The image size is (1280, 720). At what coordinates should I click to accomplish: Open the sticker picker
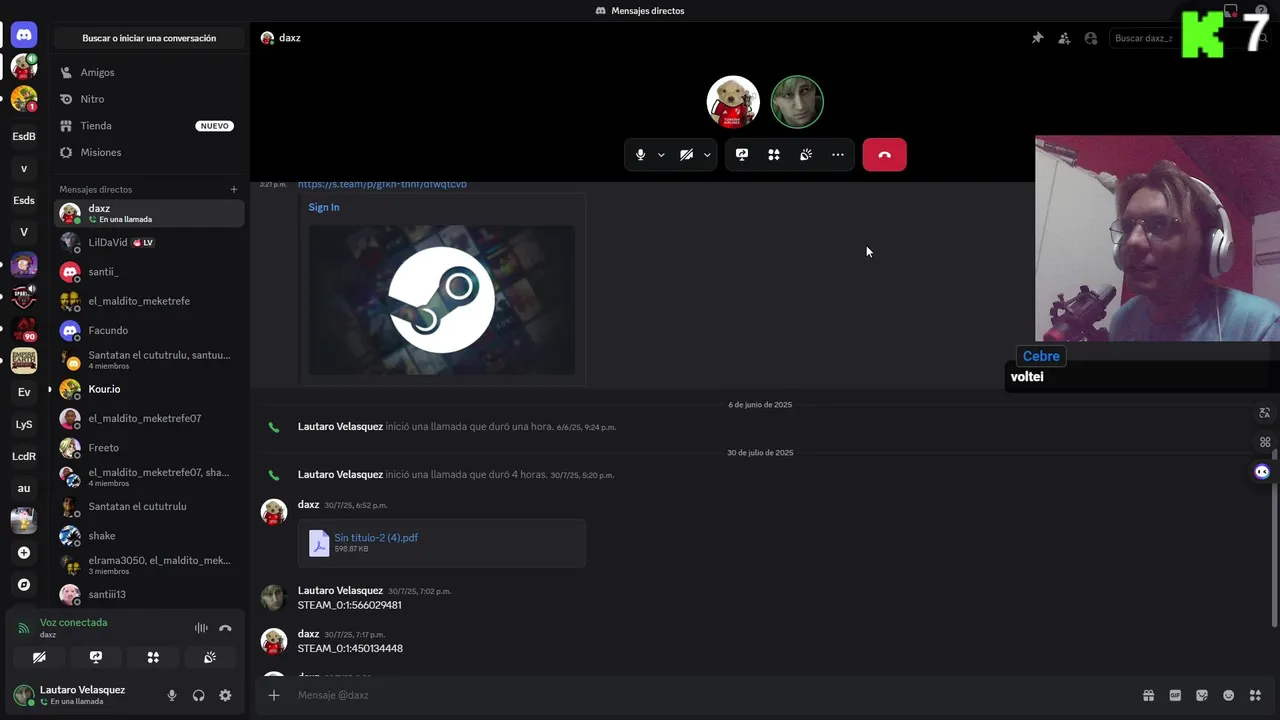pyautogui.click(x=1202, y=695)
